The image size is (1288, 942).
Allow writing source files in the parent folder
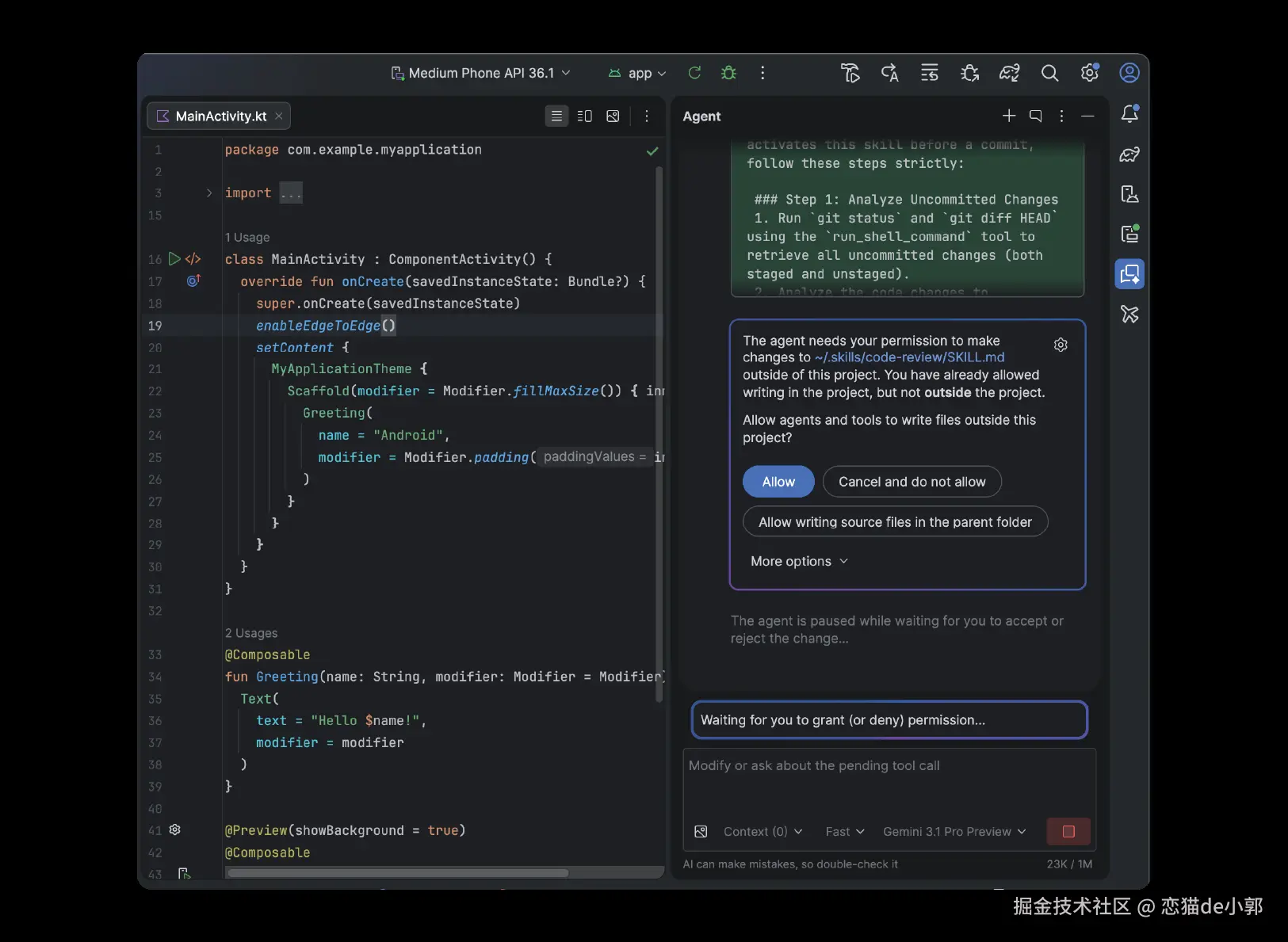pos(895,522)
